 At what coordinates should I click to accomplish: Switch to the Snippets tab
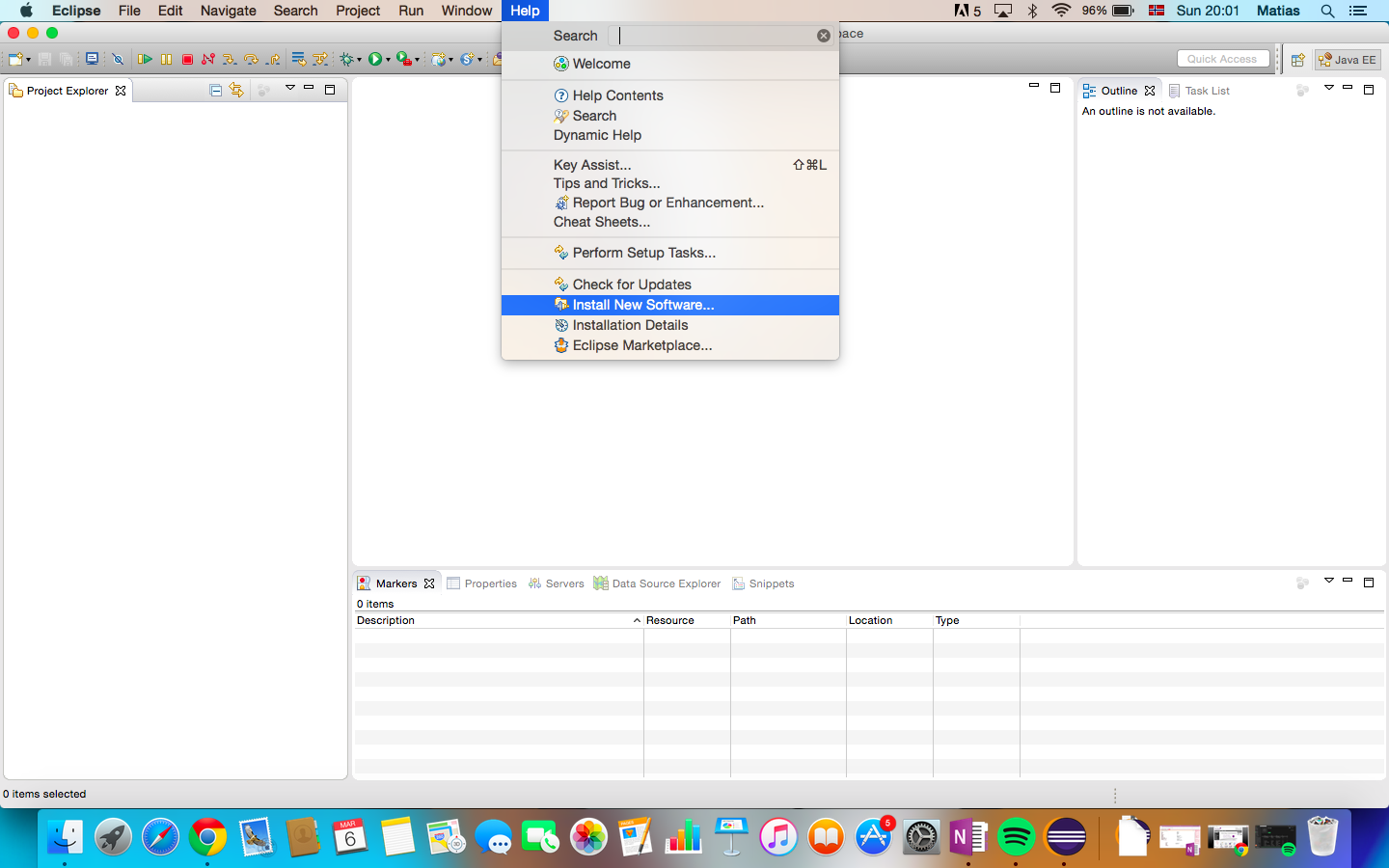pyautogui.click(x=763, y=583)
